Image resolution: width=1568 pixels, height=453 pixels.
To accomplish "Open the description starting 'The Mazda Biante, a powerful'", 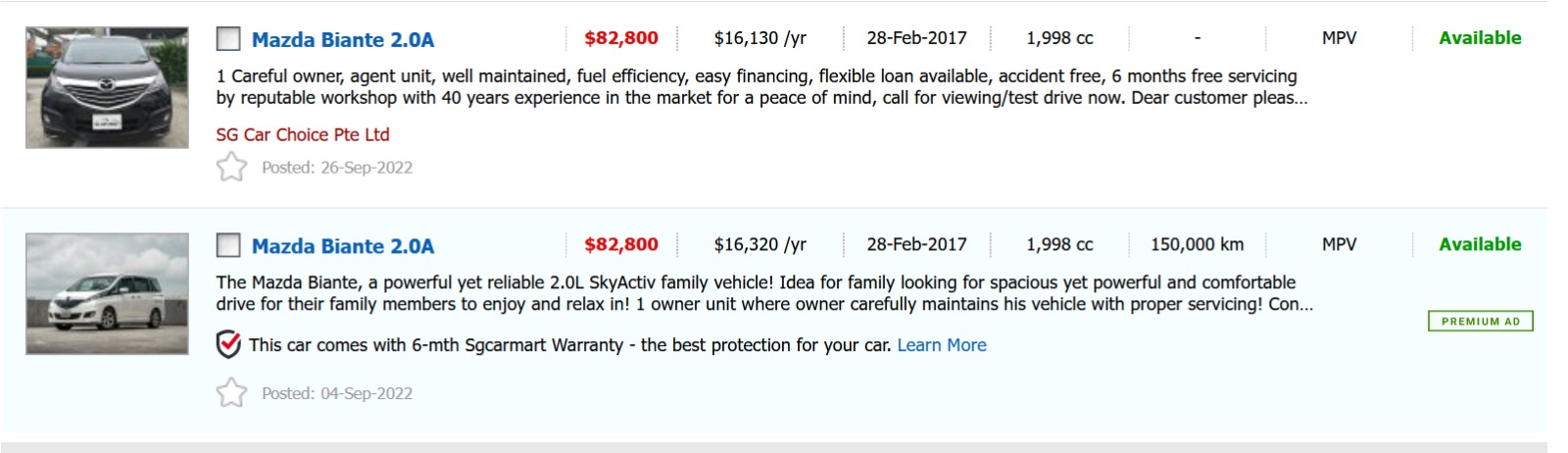I will click(762, 293).
